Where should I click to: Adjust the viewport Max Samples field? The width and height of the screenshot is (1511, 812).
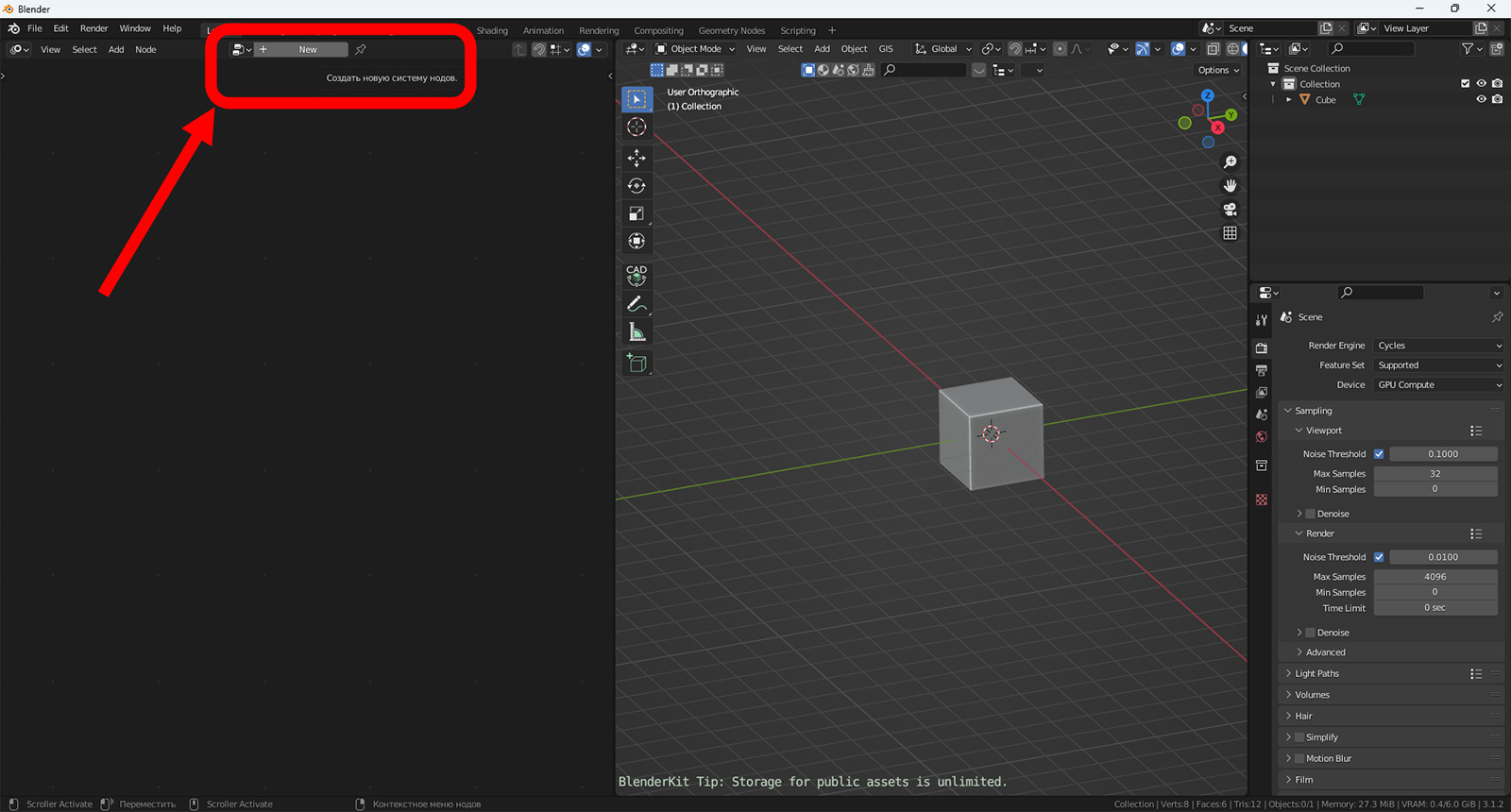point(1435,474)
